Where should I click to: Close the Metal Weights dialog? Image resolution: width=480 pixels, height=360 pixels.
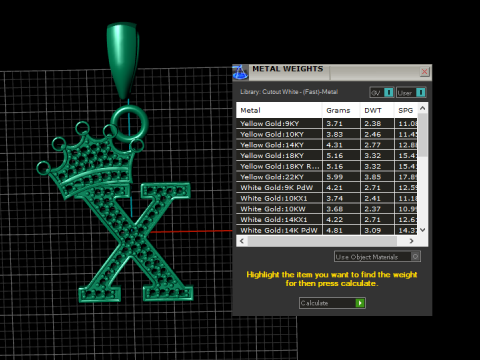(424, 72)
